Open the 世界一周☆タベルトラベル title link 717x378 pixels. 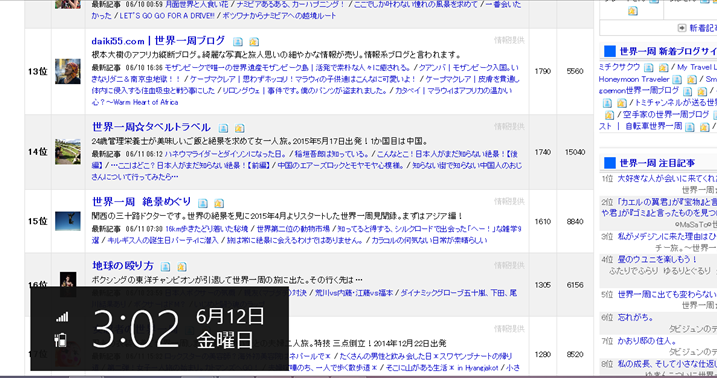[151, 127]
